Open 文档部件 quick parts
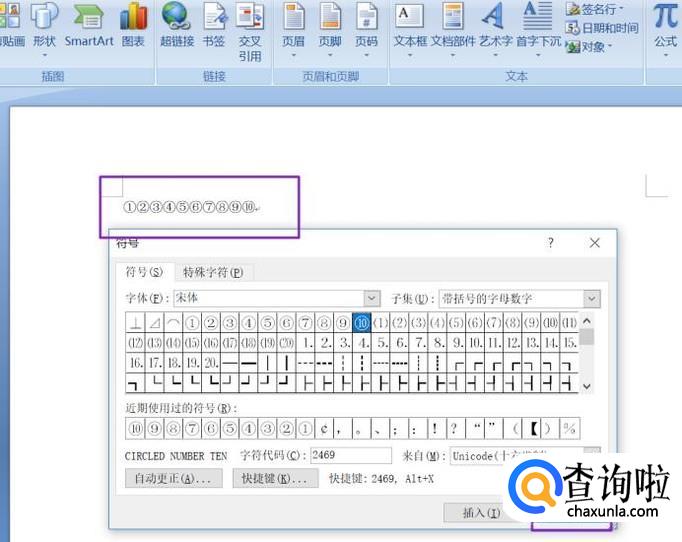Viewport: 682px width, 542px height. tap(453, 29)
